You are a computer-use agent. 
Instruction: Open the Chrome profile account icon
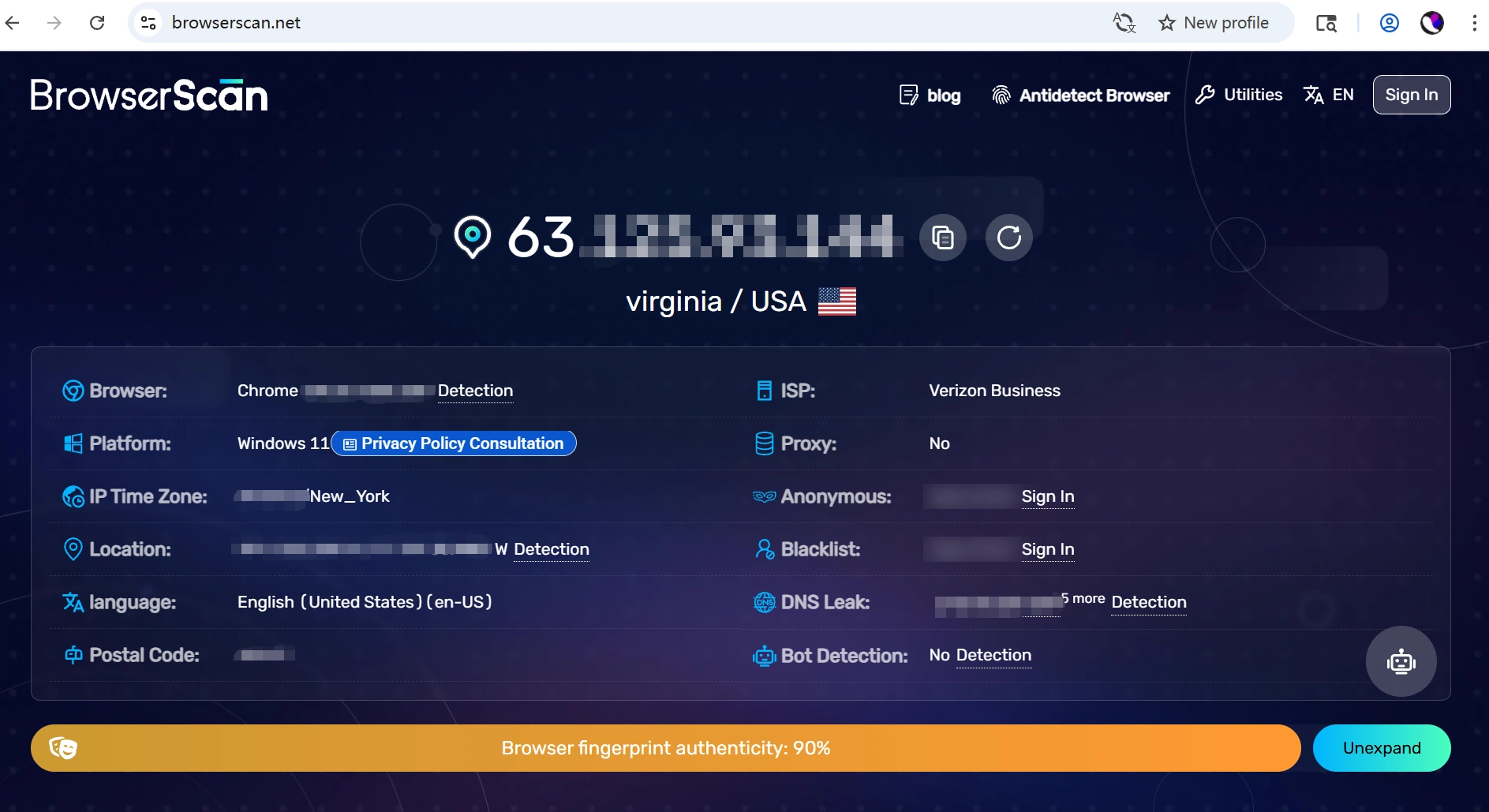pos(1390,23)
